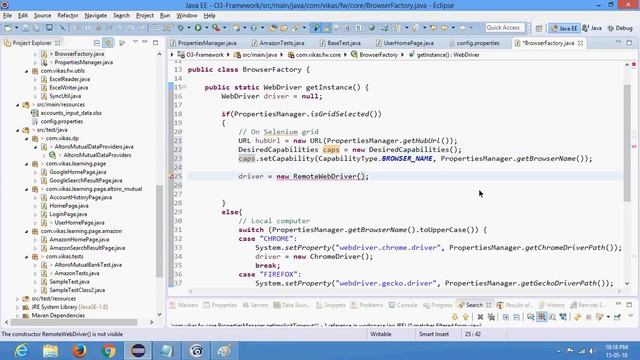Expand JRE System Library node
This screenshot has height=360, width=640.
(x=18, y=307)
